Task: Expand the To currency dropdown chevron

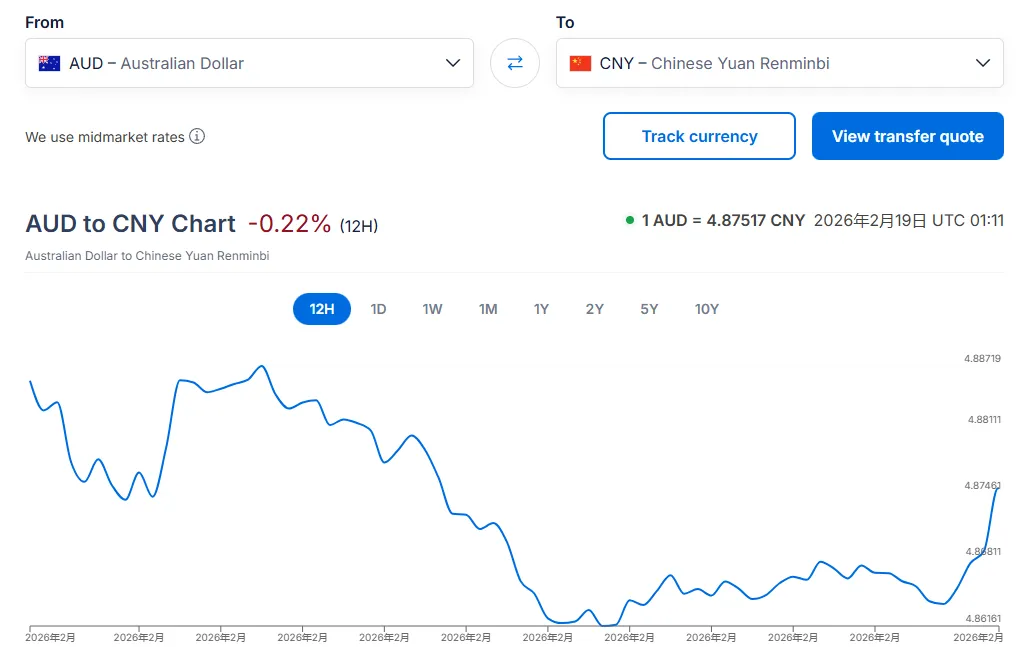Action: [x=982, y=63]
